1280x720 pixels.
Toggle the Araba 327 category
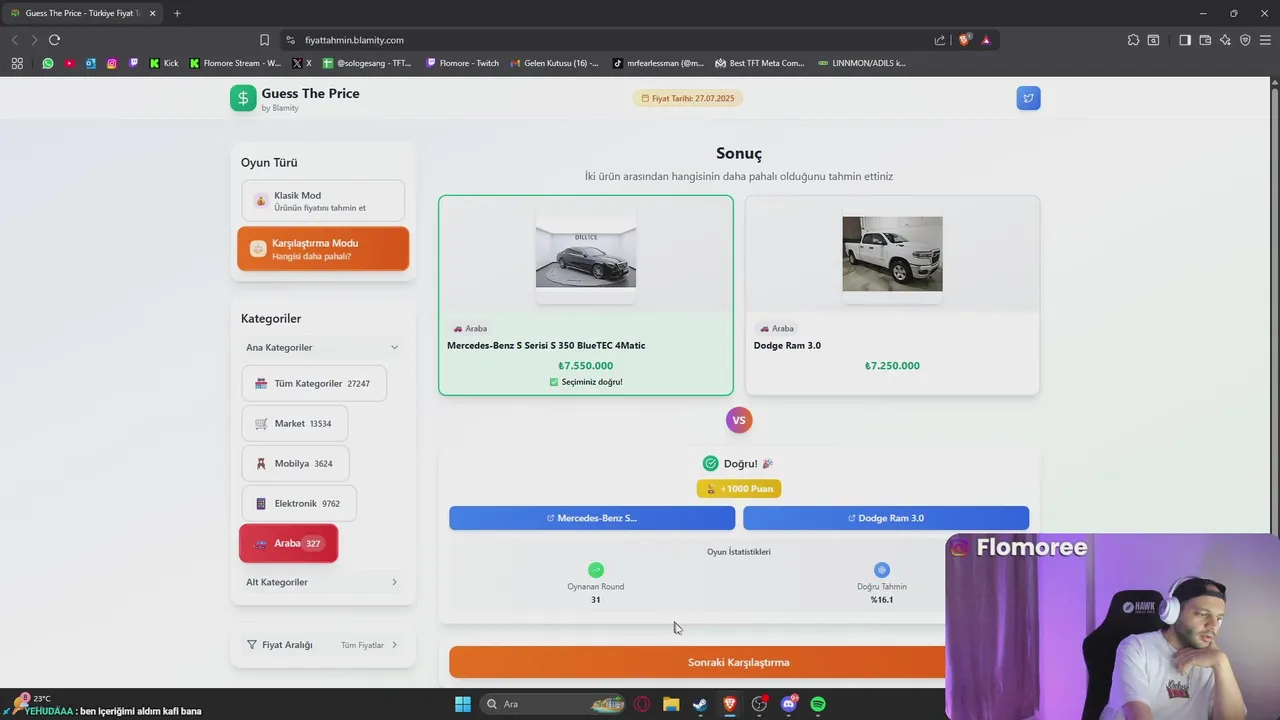pyautogui.click(x=288, y=543)
